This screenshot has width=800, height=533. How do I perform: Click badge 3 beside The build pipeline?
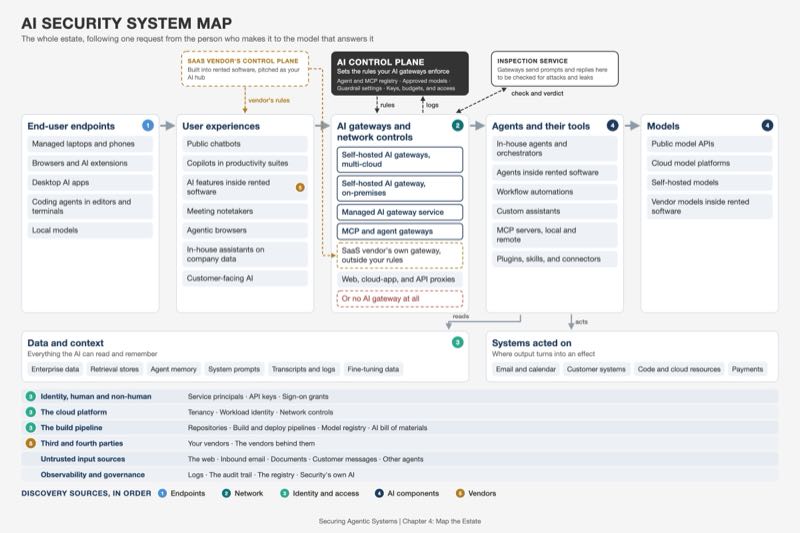point(31,427)
